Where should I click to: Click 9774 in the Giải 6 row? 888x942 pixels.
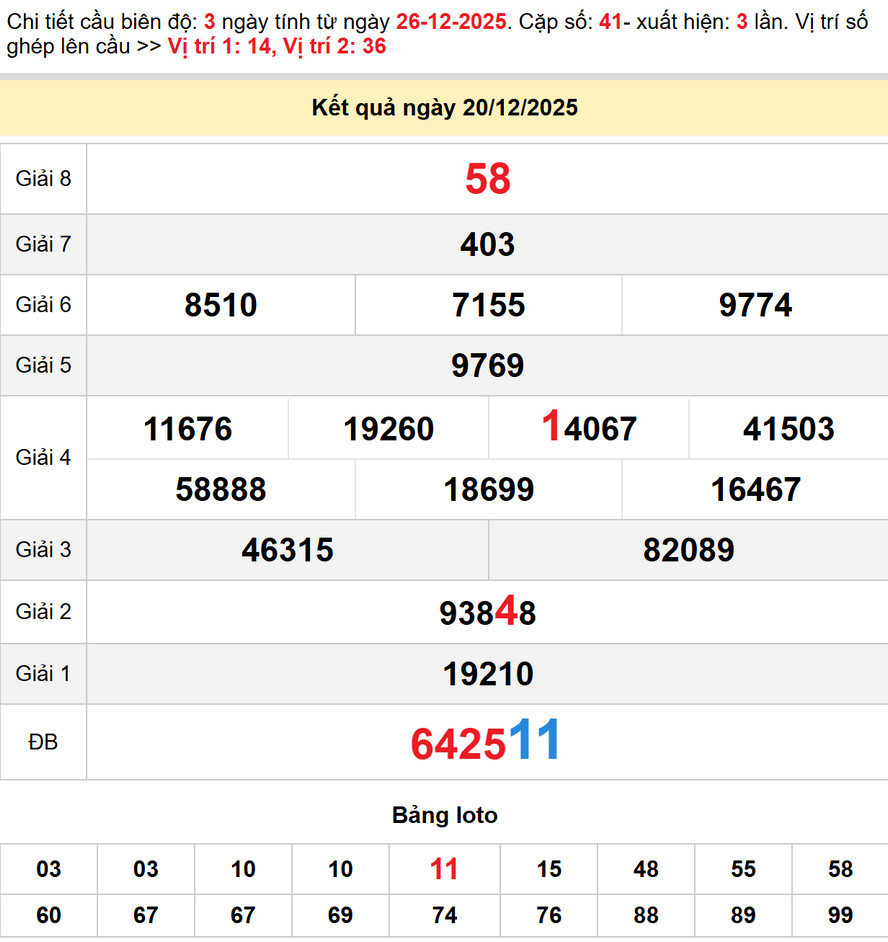pos(754,305)
